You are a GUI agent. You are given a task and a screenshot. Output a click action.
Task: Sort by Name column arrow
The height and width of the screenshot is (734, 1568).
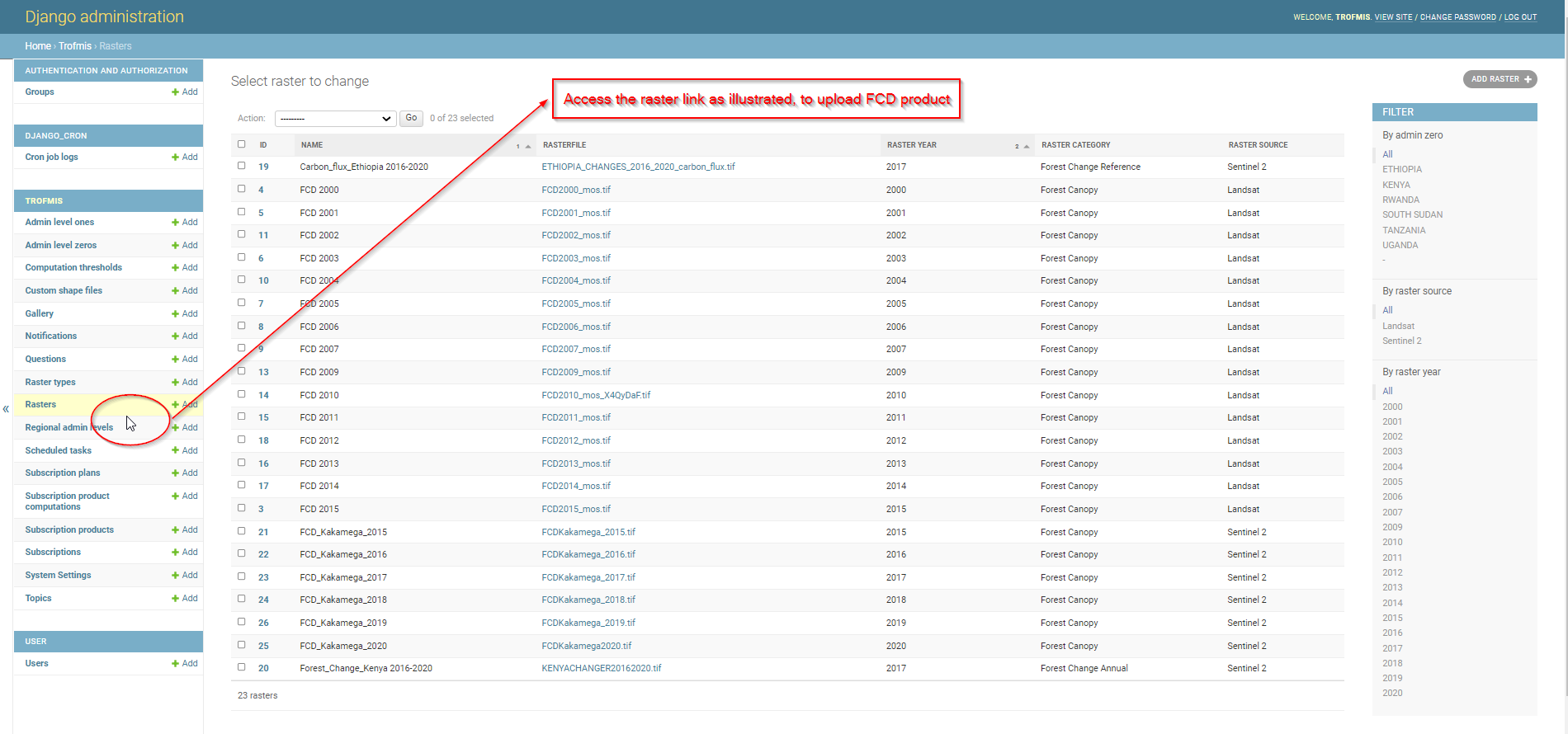coord(528,146)
